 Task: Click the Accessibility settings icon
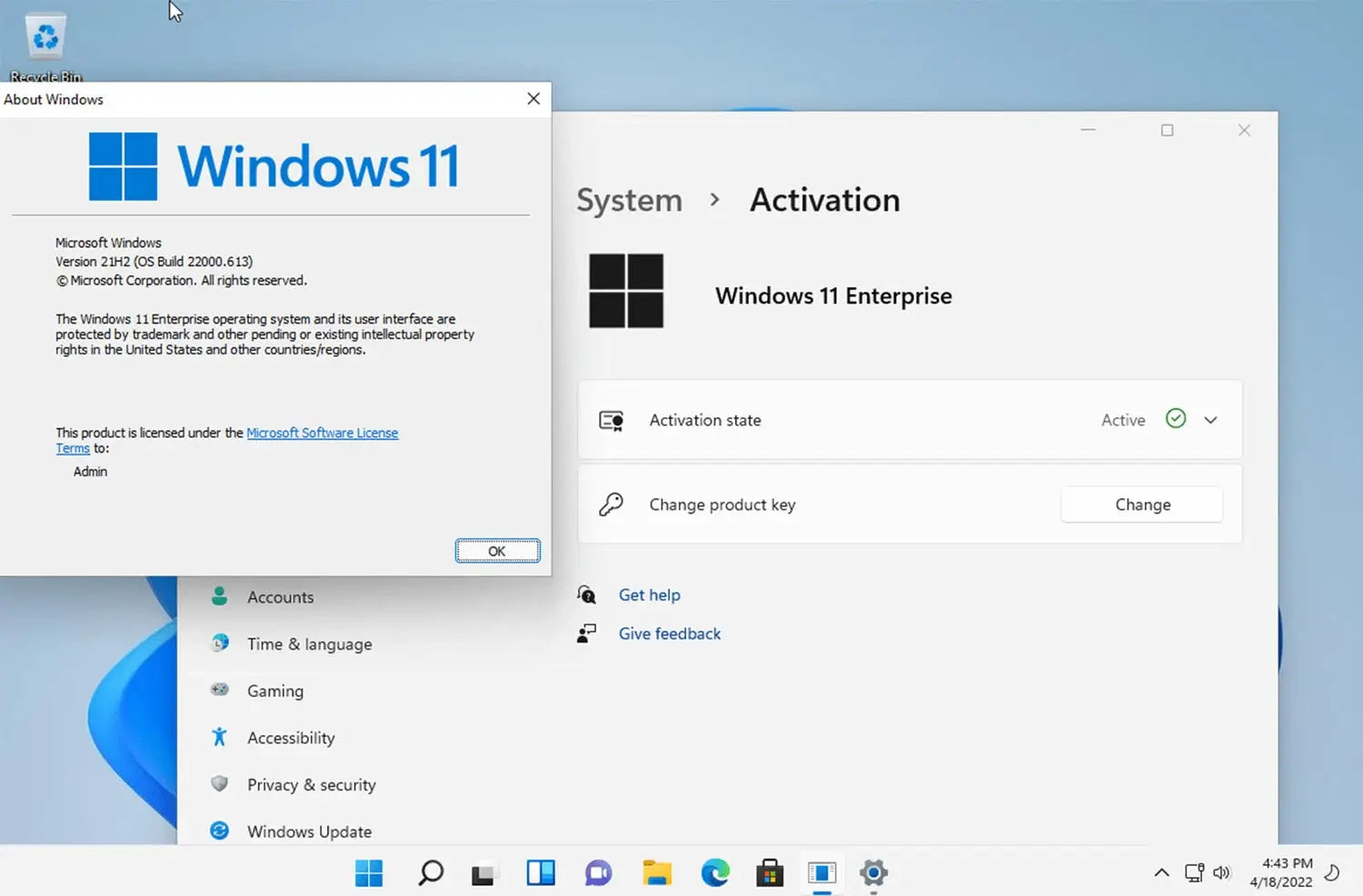click(219, 738)
